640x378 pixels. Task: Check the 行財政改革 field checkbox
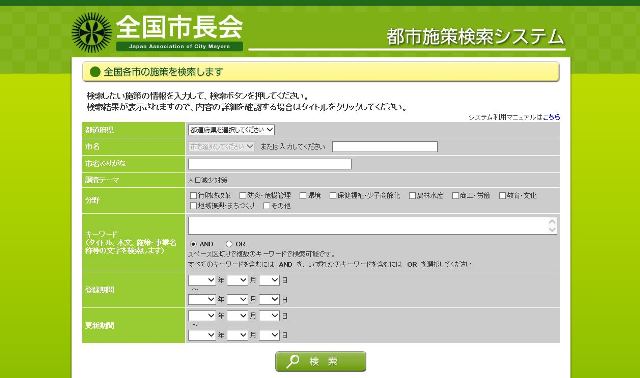coord(193,196)
